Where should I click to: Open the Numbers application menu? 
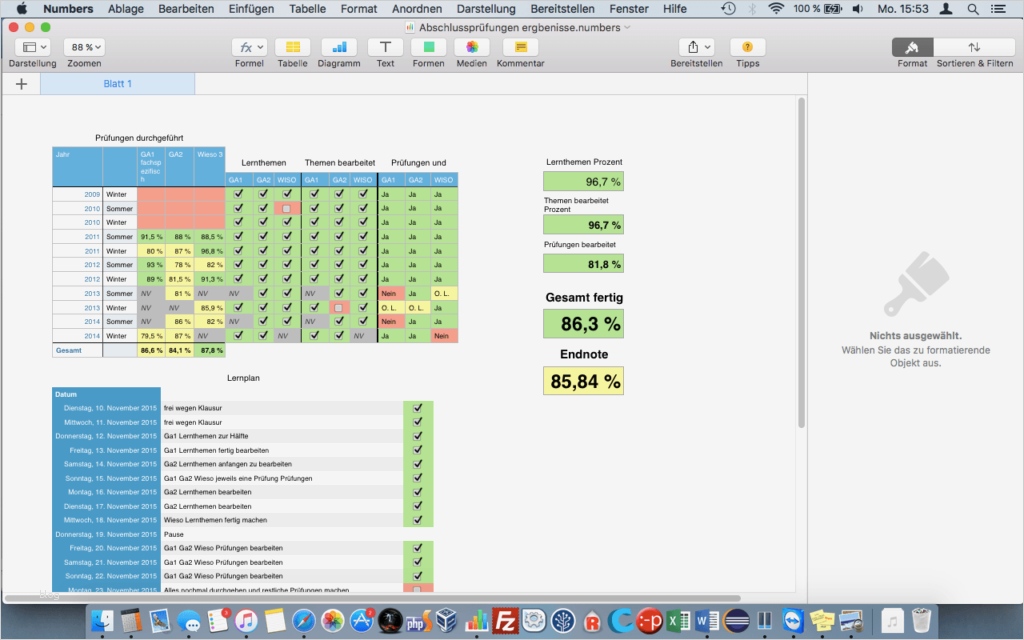[68, 9]
